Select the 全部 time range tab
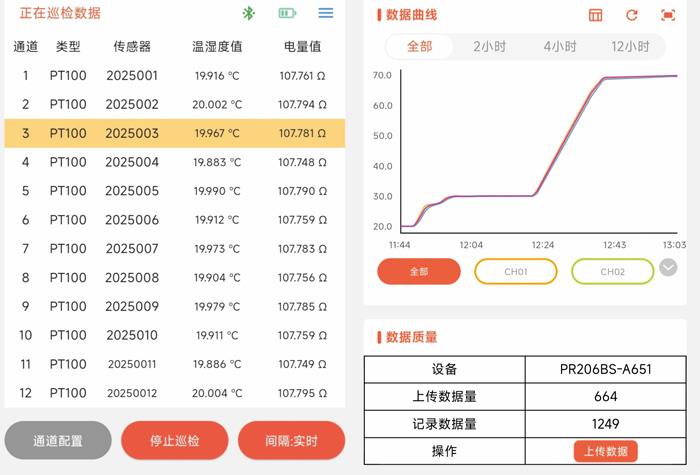Screen dimensions: 700x475 (x=419, y=47)
